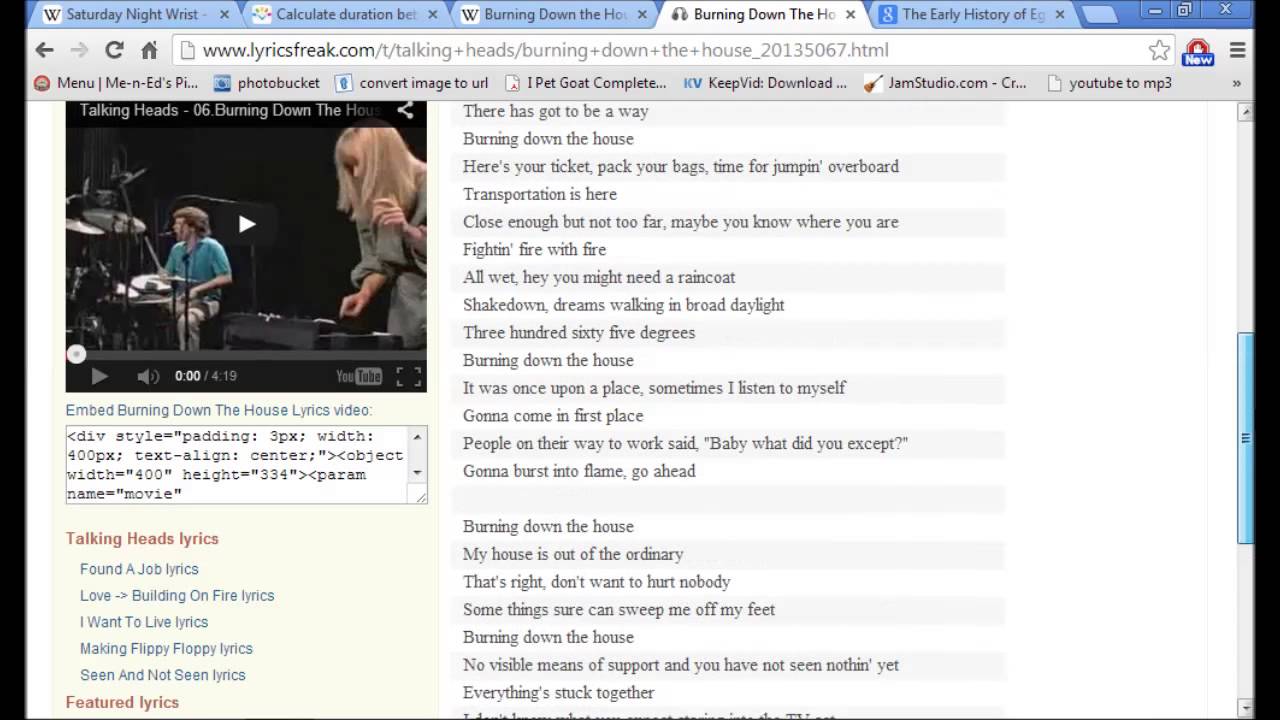The image size is (1280, 720).
Task: Click the lyric "Everything's stuck together"
Action: coord(558,692)
